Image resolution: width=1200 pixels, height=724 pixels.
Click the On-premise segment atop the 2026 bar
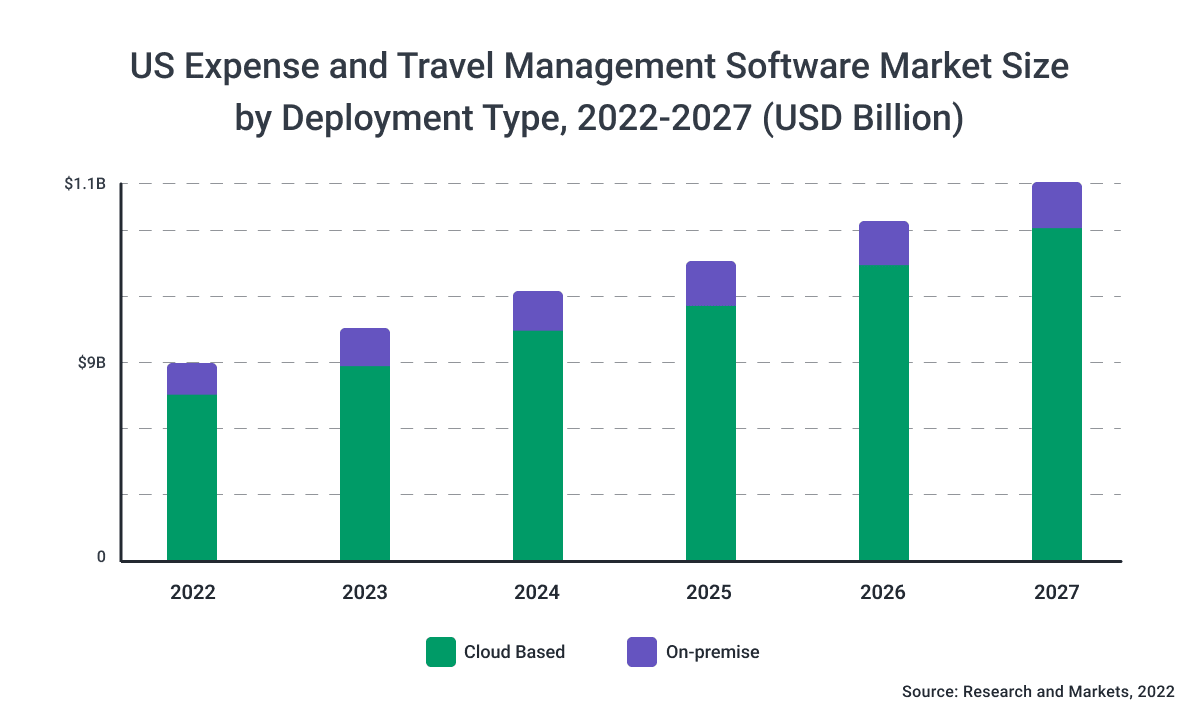click(x=883, y=242)
